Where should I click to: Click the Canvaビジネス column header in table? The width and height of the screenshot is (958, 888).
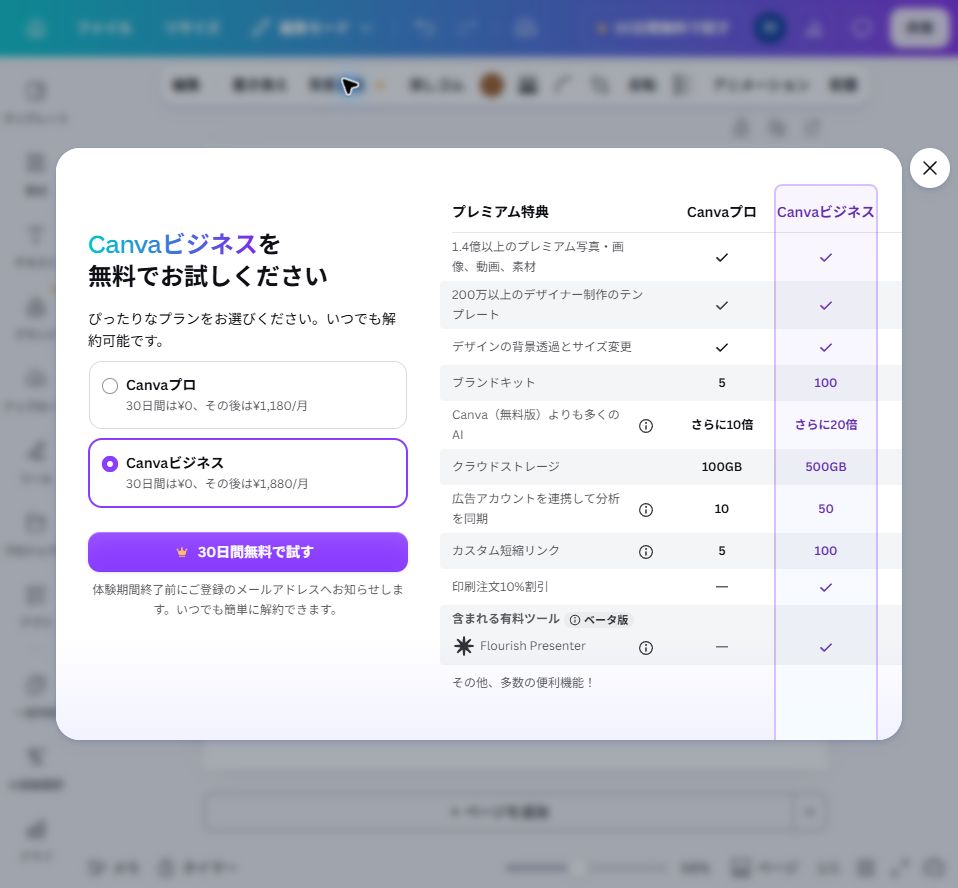pos(825,212)
